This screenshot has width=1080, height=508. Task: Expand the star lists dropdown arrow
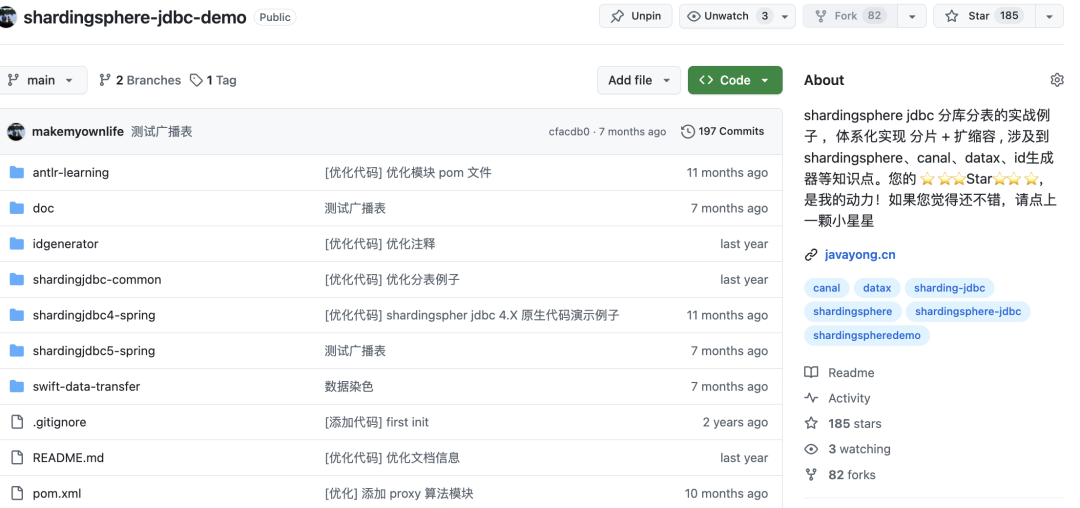[x=1049, y=17]
